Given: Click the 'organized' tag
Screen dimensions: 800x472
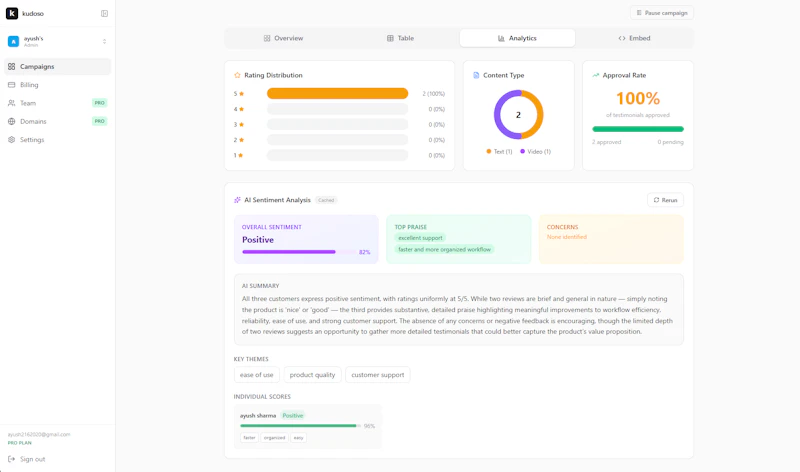Looking at the screenshot, I should point(274,438).
